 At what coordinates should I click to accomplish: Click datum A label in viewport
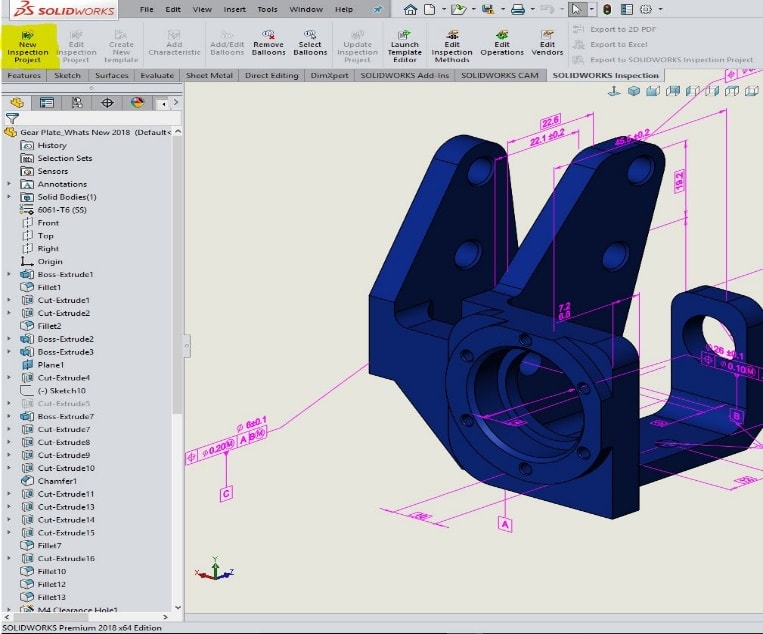505,525
